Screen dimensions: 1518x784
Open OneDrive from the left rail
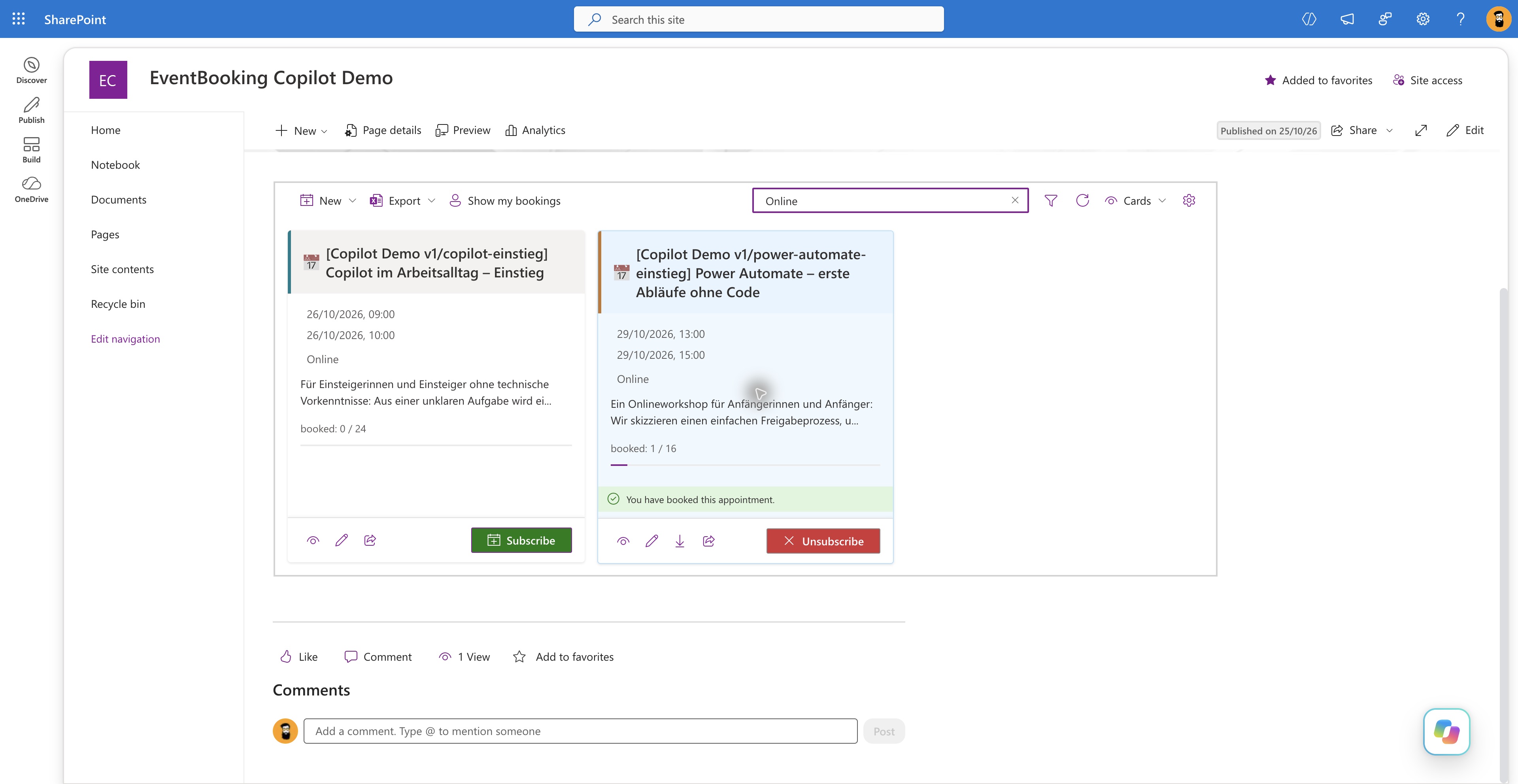(x=31, y=189)
